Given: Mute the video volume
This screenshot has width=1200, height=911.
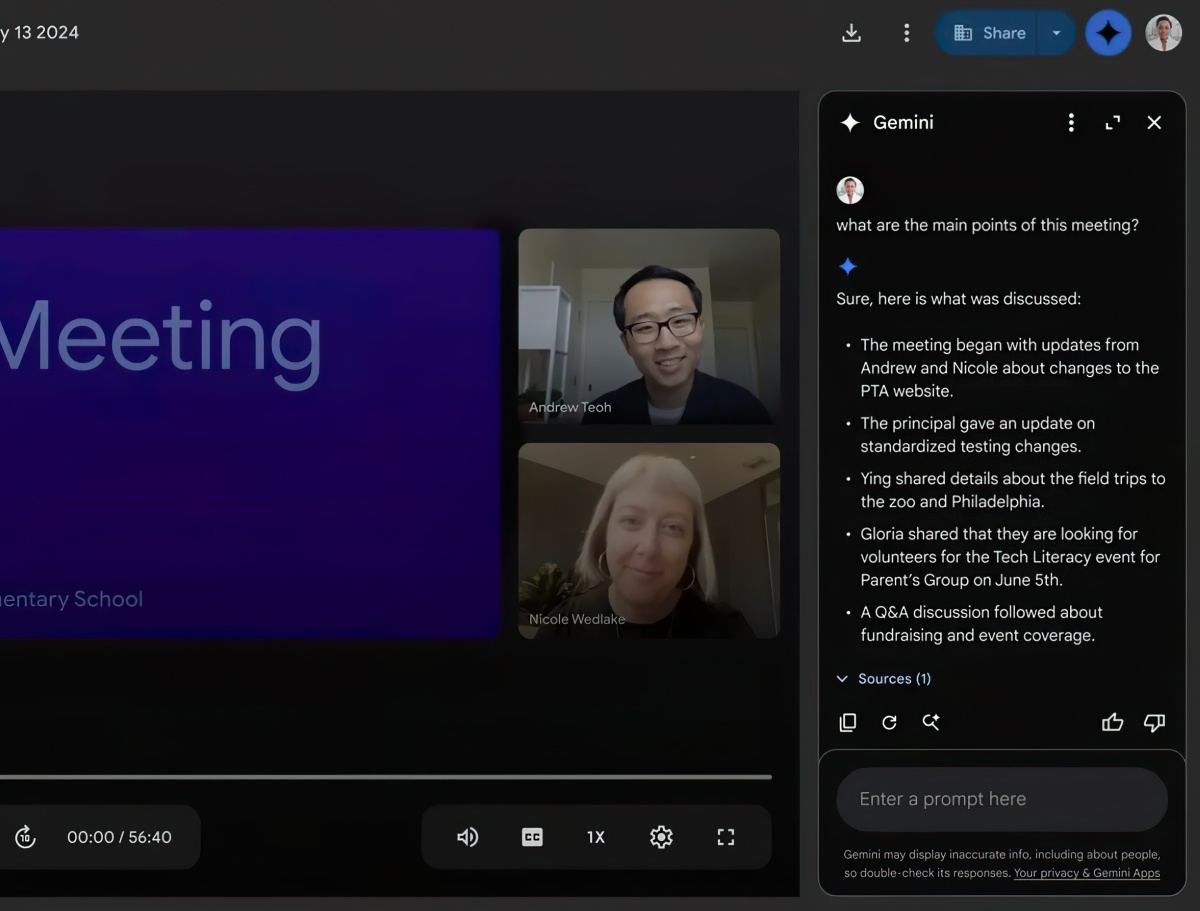Looking at the screenshot, I should tap(467, 837).
